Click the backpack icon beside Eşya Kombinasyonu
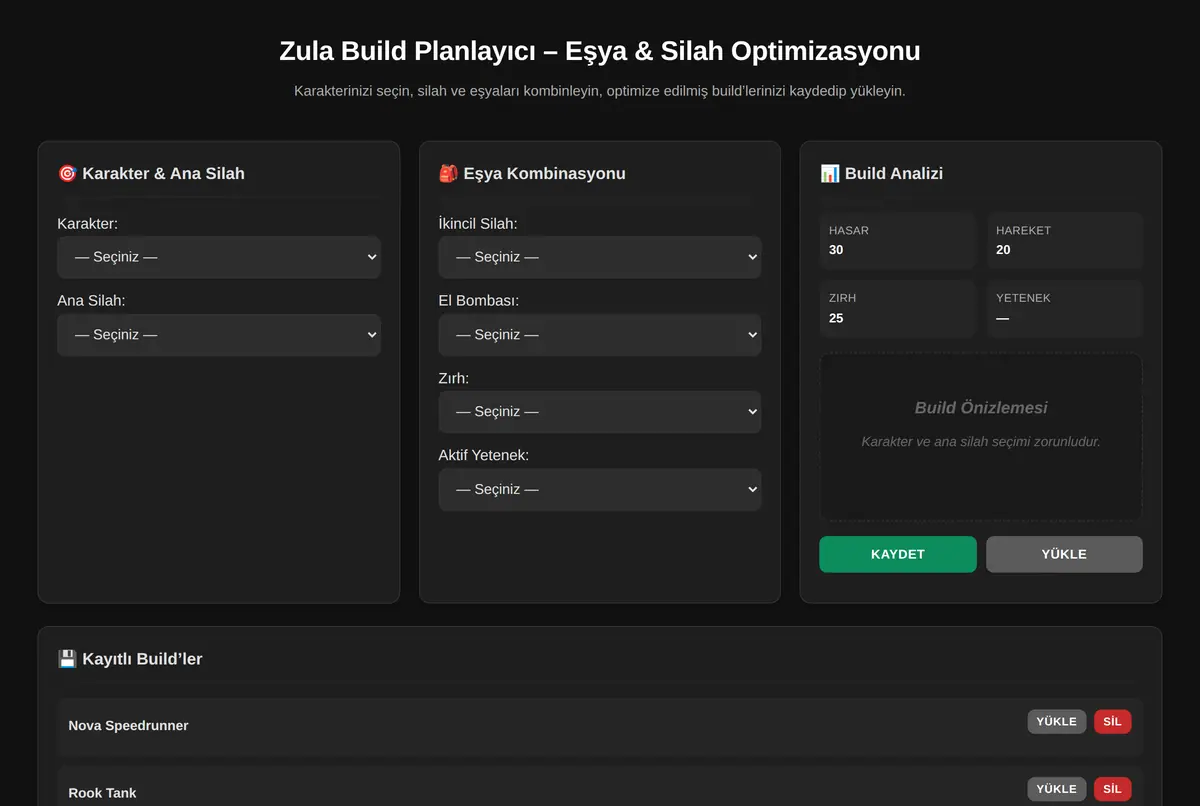 click(448, 173)
